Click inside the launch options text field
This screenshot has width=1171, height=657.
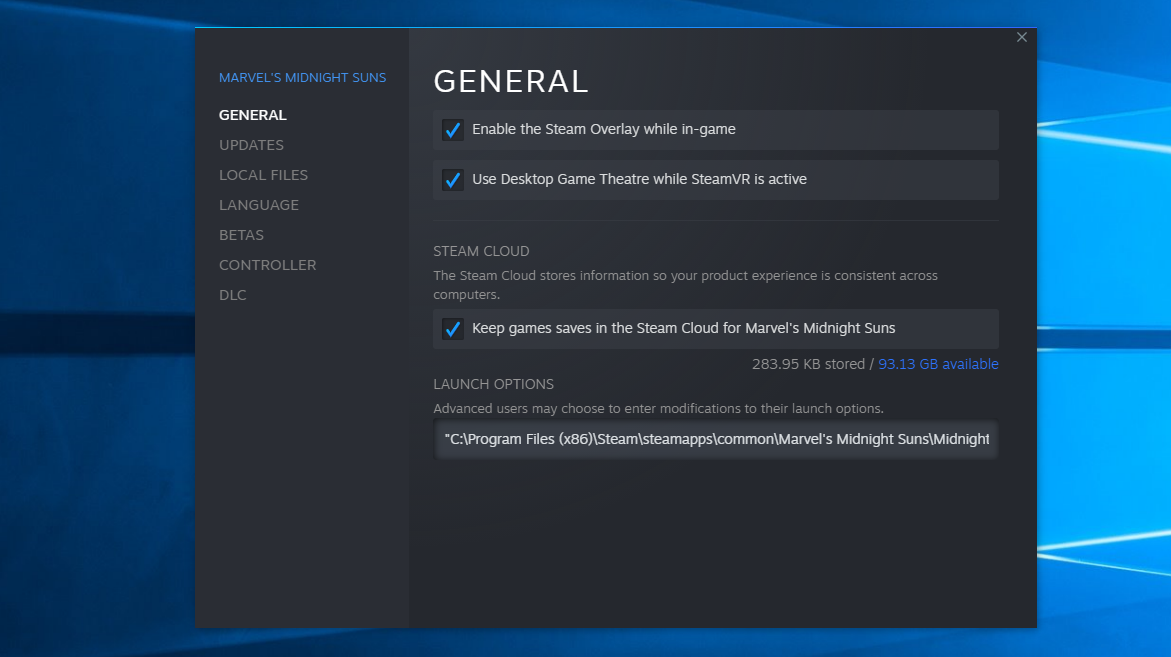715,440
